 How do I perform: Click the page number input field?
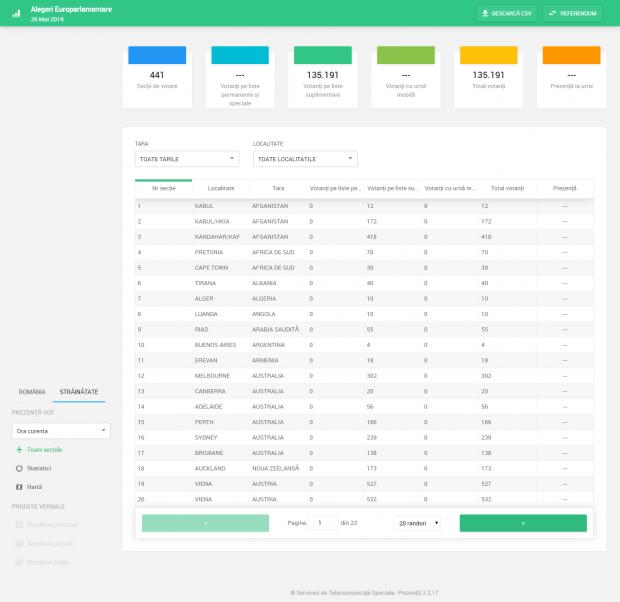click(322, 523)
